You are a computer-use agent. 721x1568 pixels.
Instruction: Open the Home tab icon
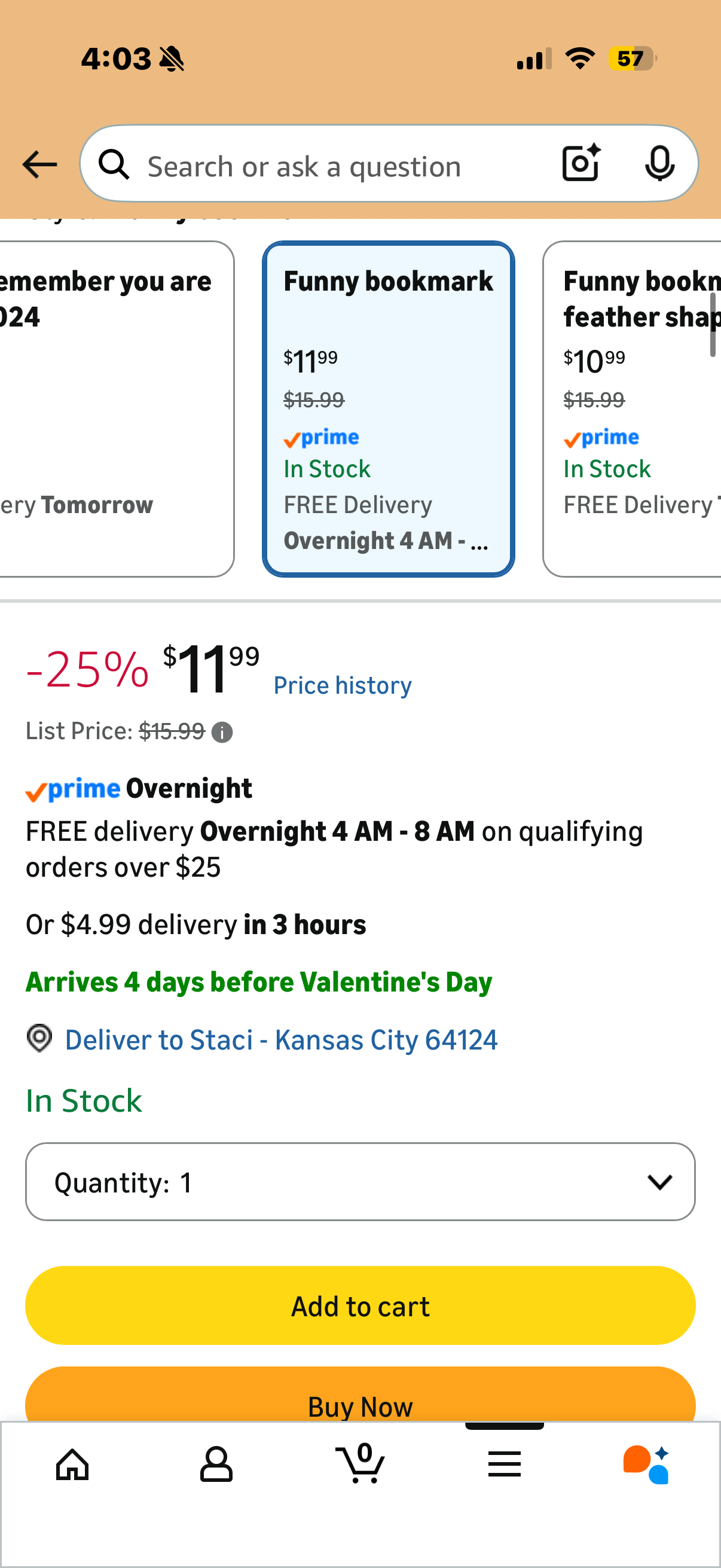72,1465
